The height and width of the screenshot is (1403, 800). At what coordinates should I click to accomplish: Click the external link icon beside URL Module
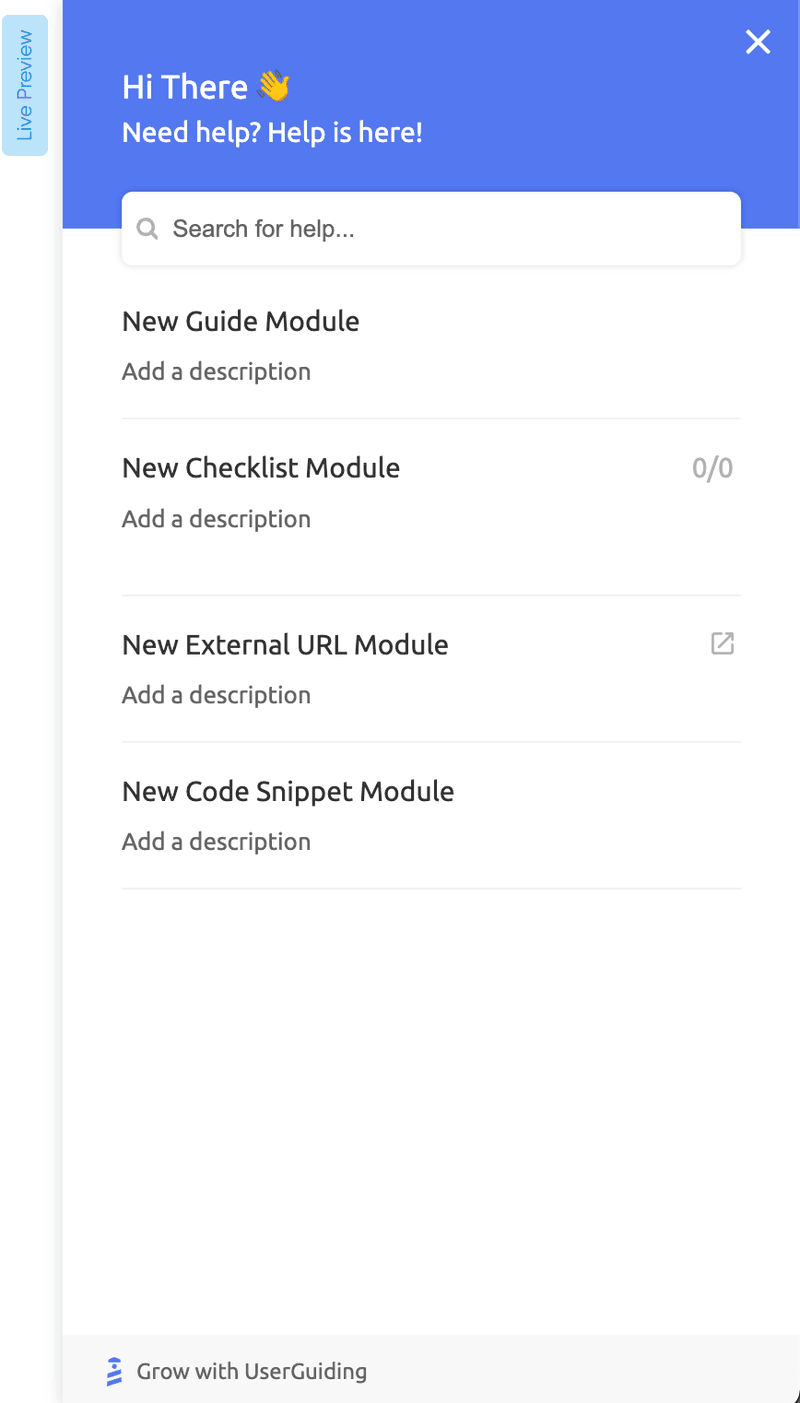click(722, 644)
